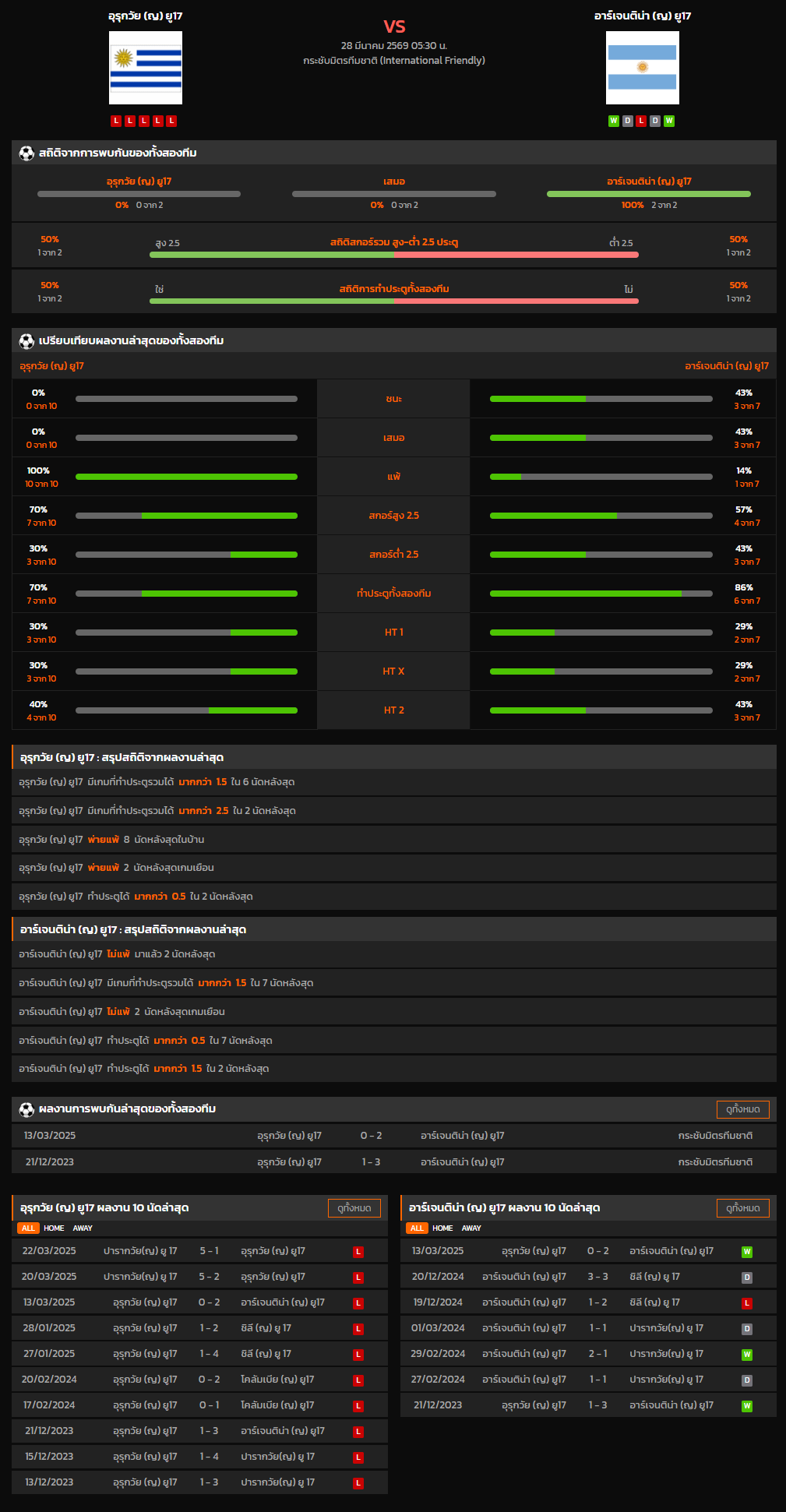Click ดูทั้งหมด button in Argentina last 10 matches
This screenshot has width=786, height=1512.
point(742,1208)
